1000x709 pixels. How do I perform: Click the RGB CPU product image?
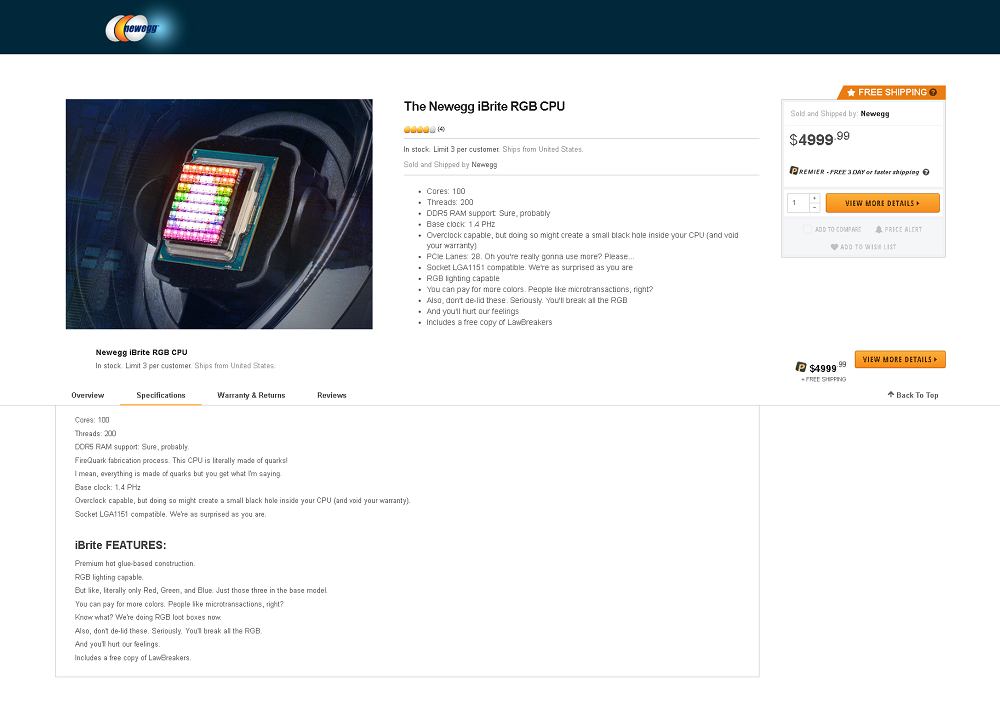[x=219, y=214]
